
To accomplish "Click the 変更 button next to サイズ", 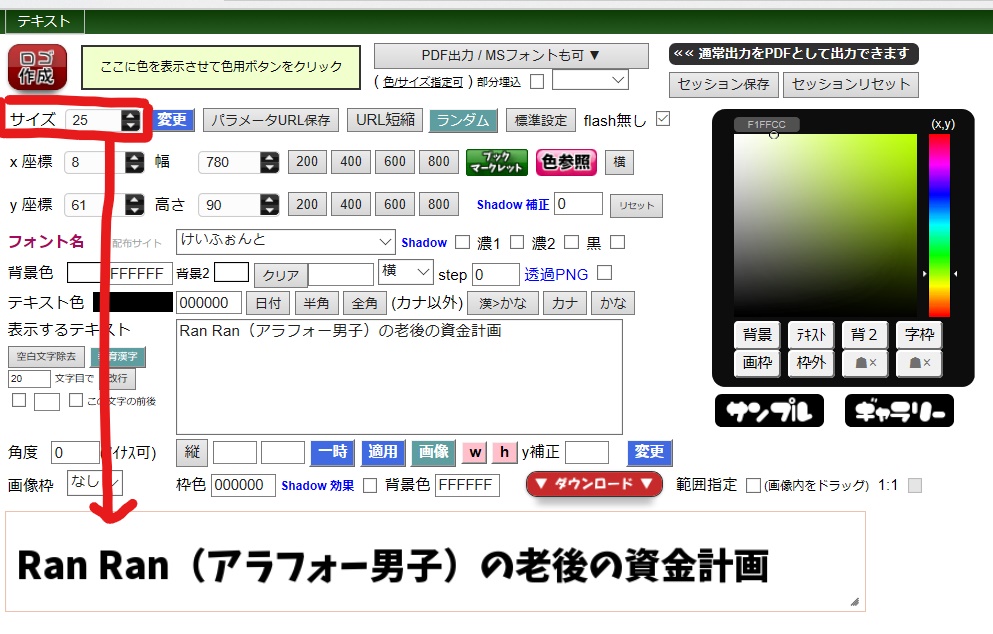I will [172, 120].
